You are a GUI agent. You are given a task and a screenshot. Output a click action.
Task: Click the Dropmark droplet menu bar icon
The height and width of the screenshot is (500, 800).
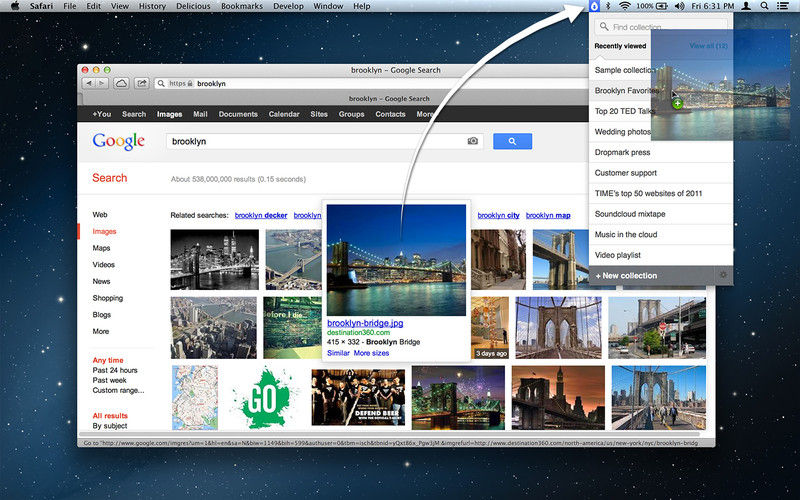pyautogui.click(x=594, y=6)
